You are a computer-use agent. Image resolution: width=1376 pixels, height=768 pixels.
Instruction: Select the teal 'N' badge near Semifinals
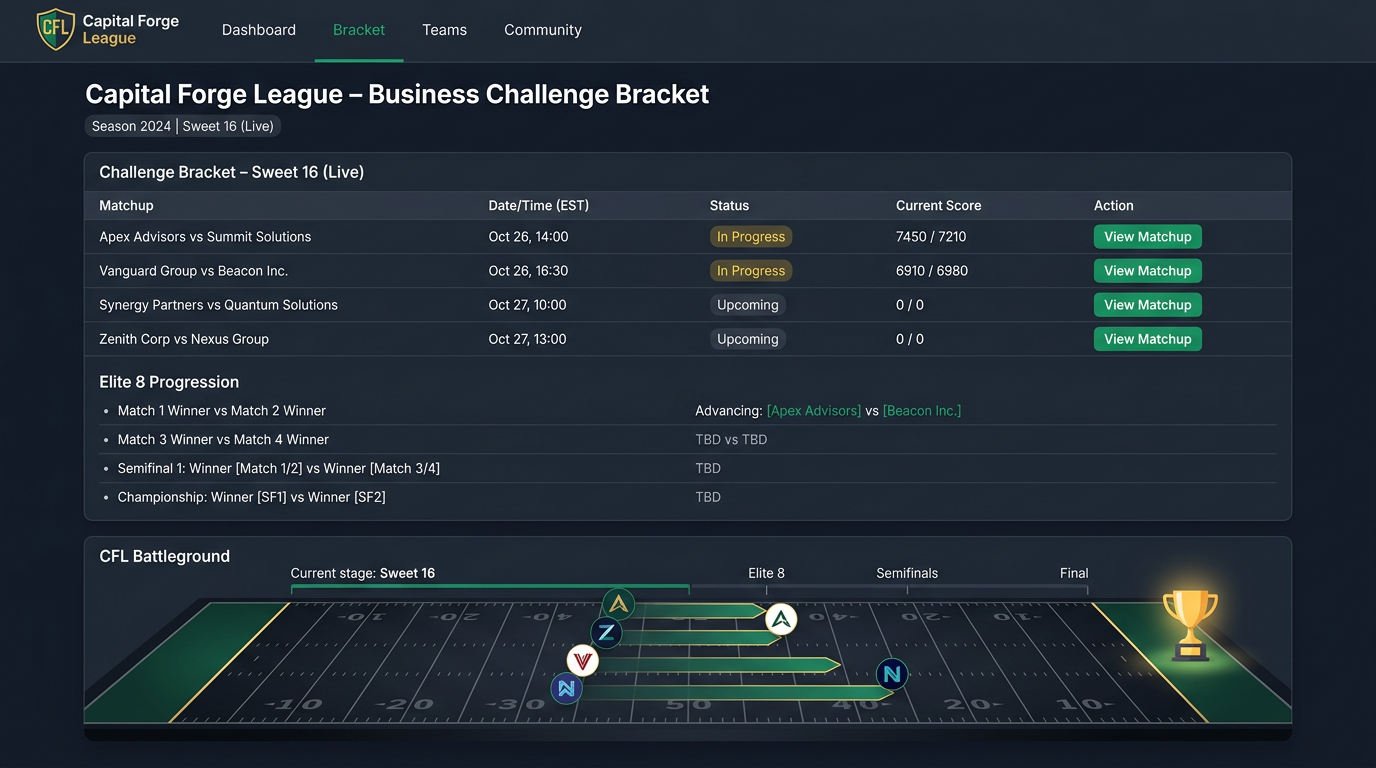(x=892, y=675)
